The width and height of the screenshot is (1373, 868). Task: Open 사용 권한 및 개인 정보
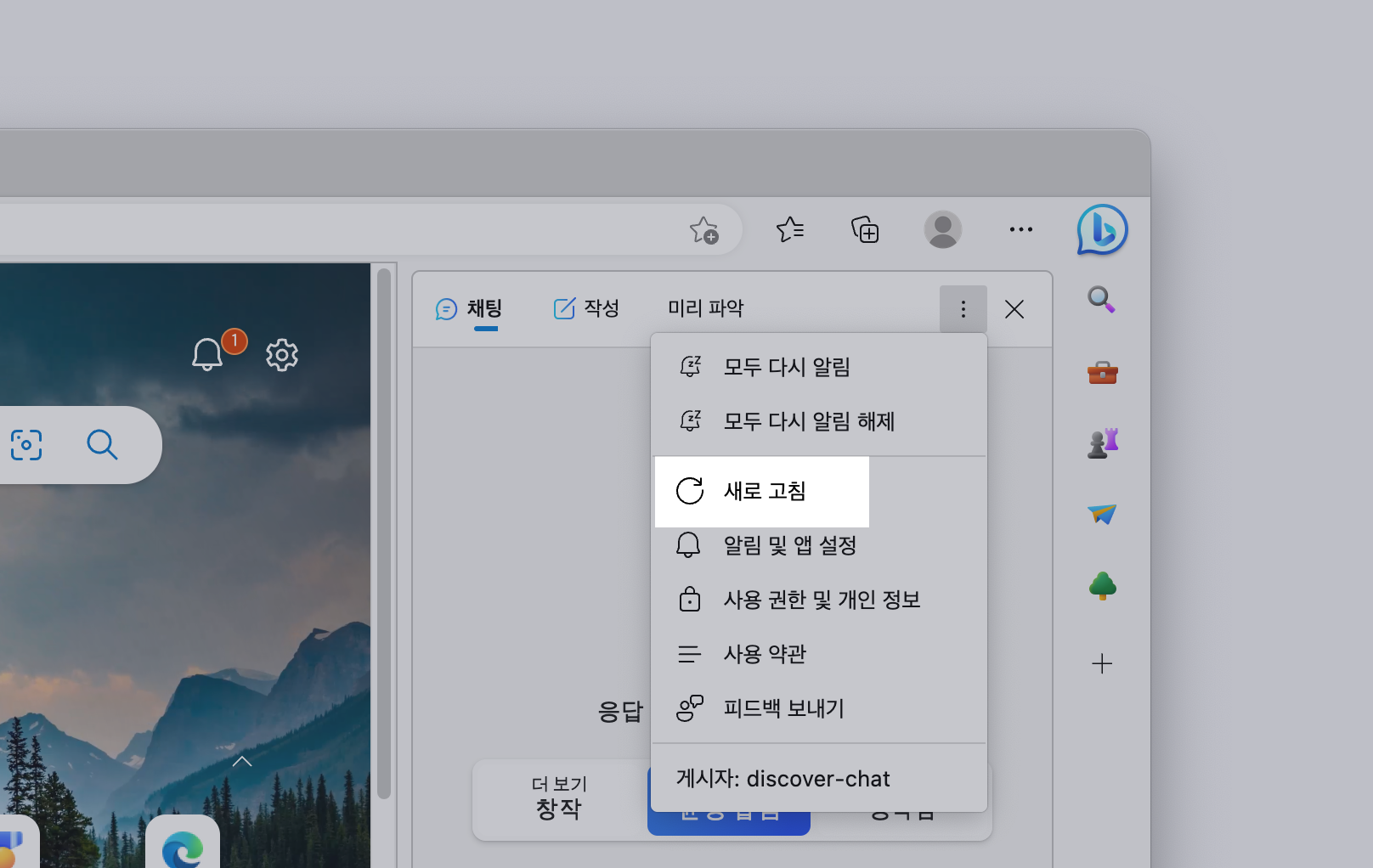(819, 600)
